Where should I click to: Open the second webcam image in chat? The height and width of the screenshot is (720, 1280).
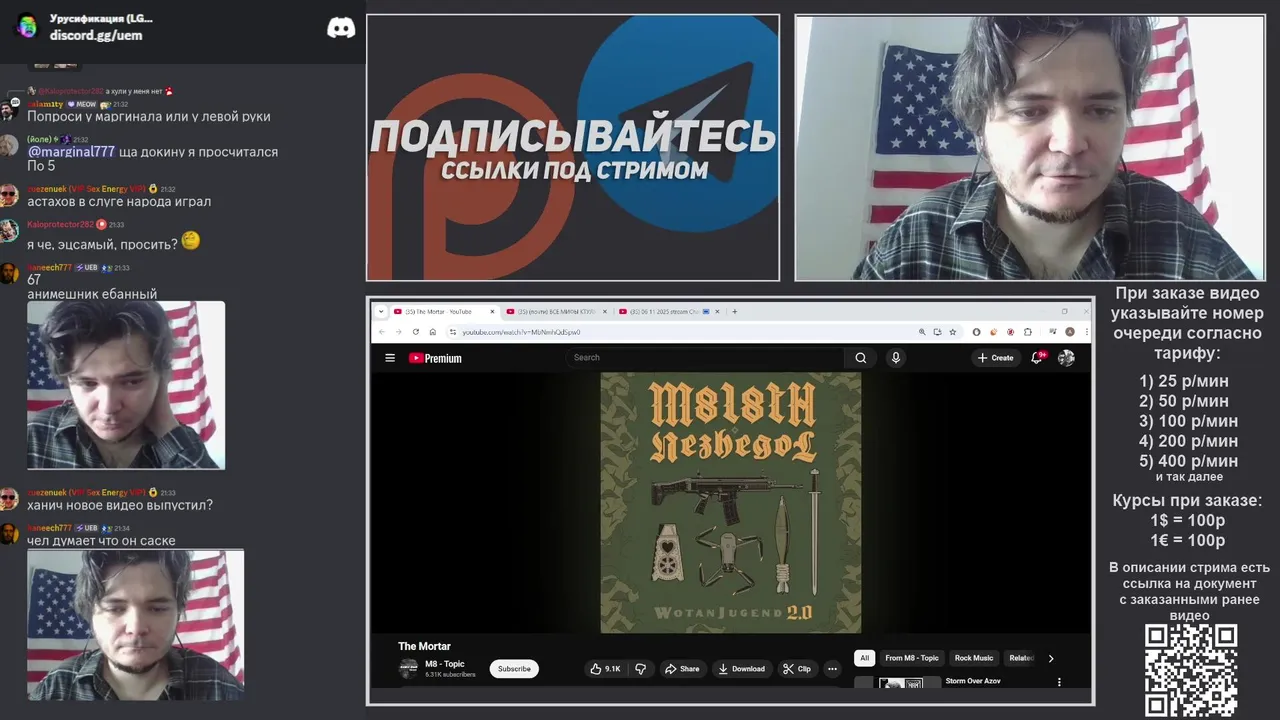[x=135, y=625]
